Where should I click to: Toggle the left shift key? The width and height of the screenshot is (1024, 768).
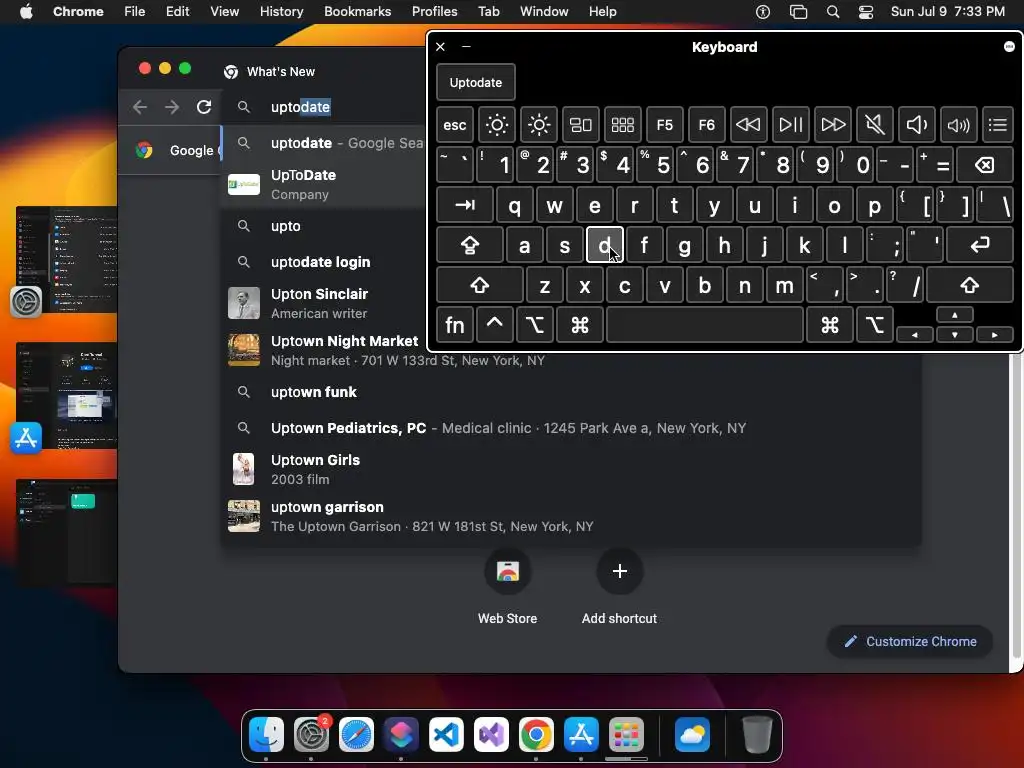click(479, 285)
